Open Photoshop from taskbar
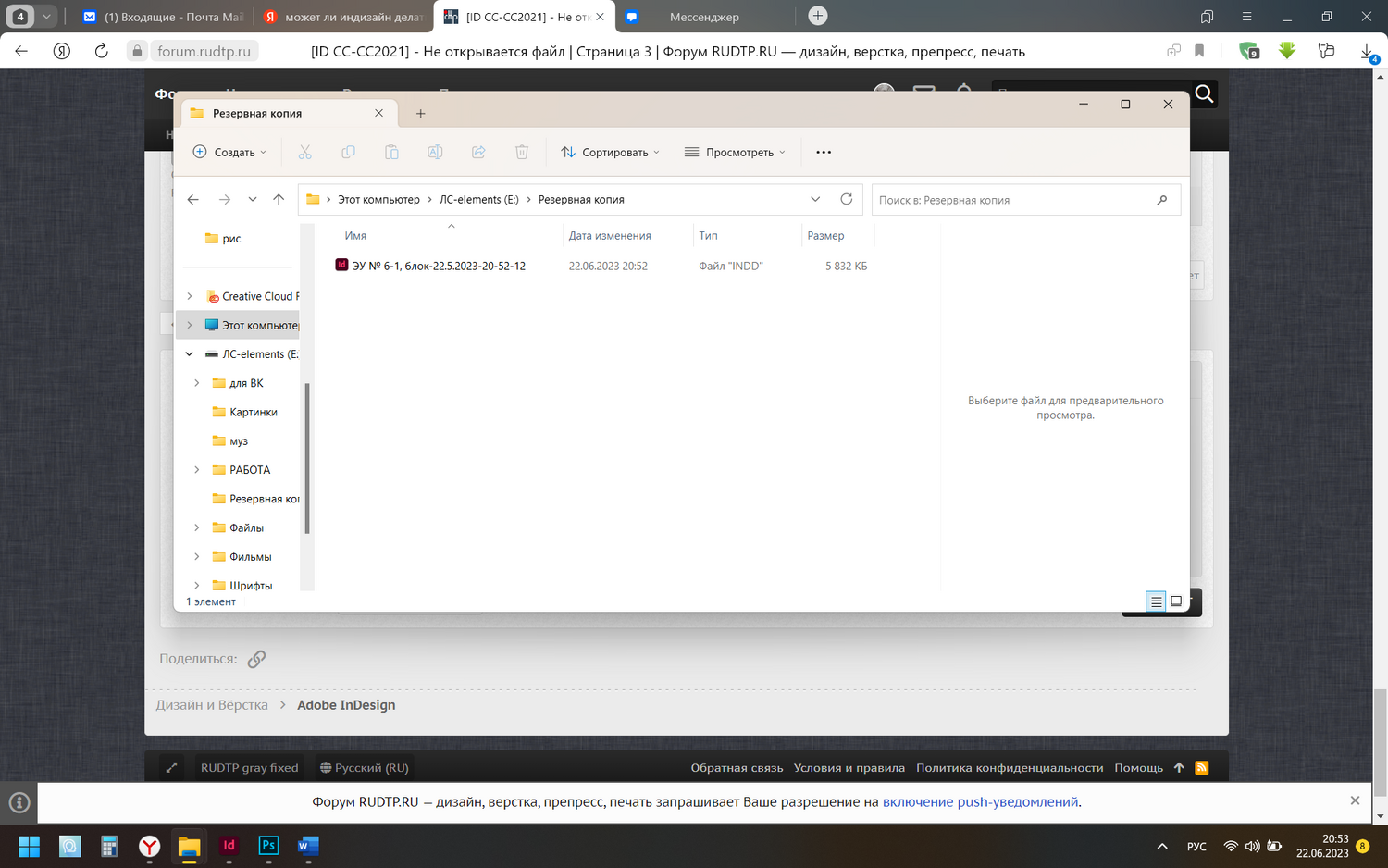This screenshot has height=868, width=1388. (268, 846)
